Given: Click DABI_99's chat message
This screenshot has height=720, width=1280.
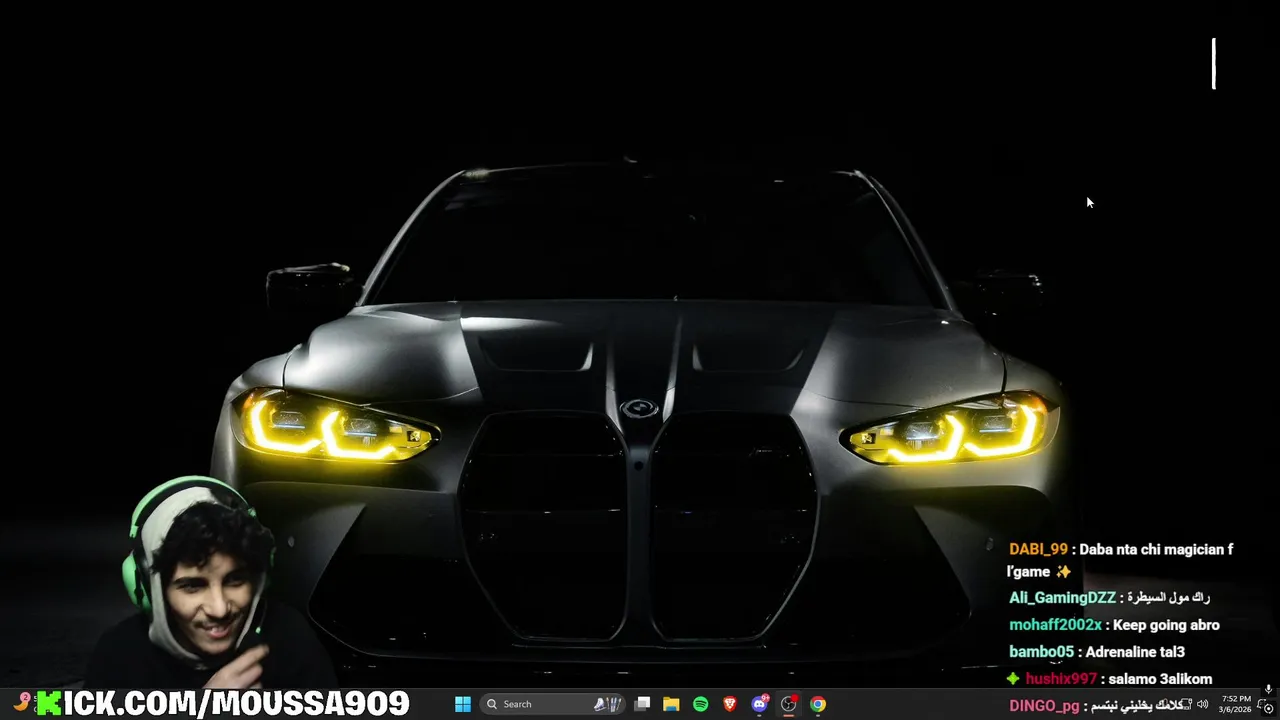Looking at the screenshot, I should [x=1121, y=560].
